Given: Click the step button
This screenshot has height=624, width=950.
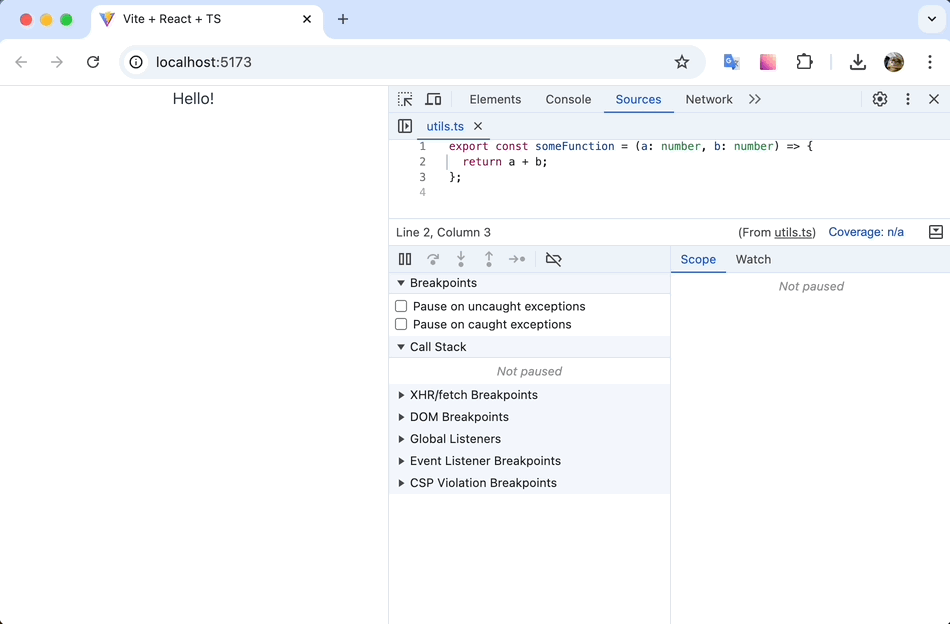Looking at the screenshot, I should click(x=517, y=259).
